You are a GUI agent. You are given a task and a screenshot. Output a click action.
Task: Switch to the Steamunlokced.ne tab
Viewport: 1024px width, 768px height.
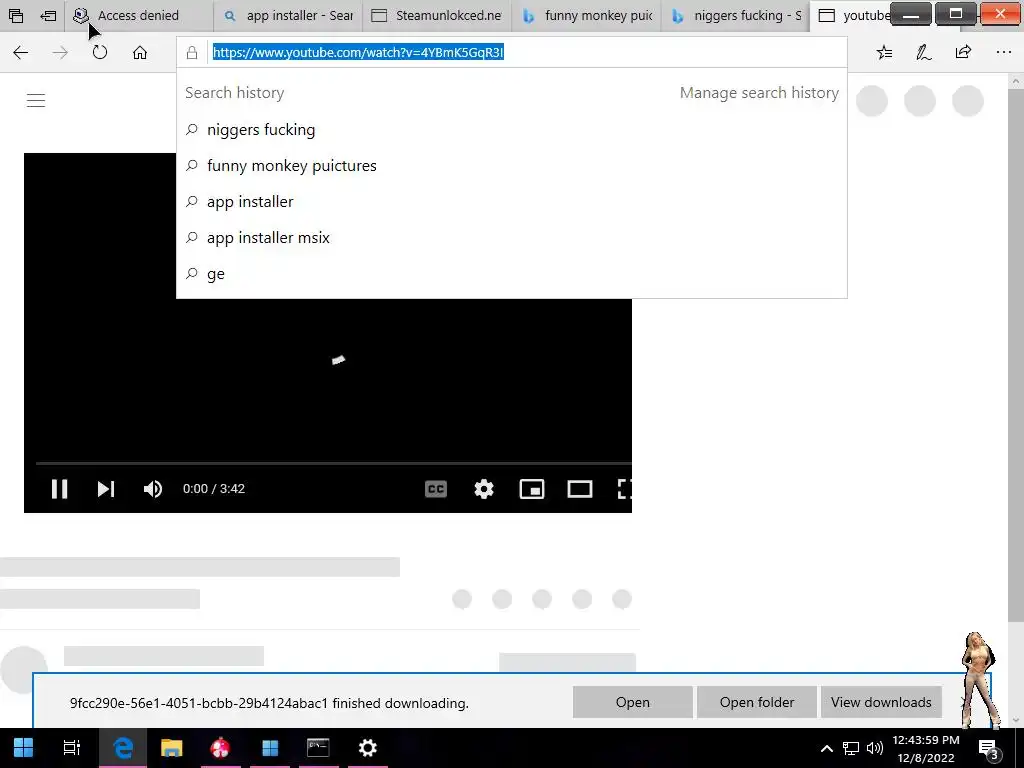[x=436, y=15]
